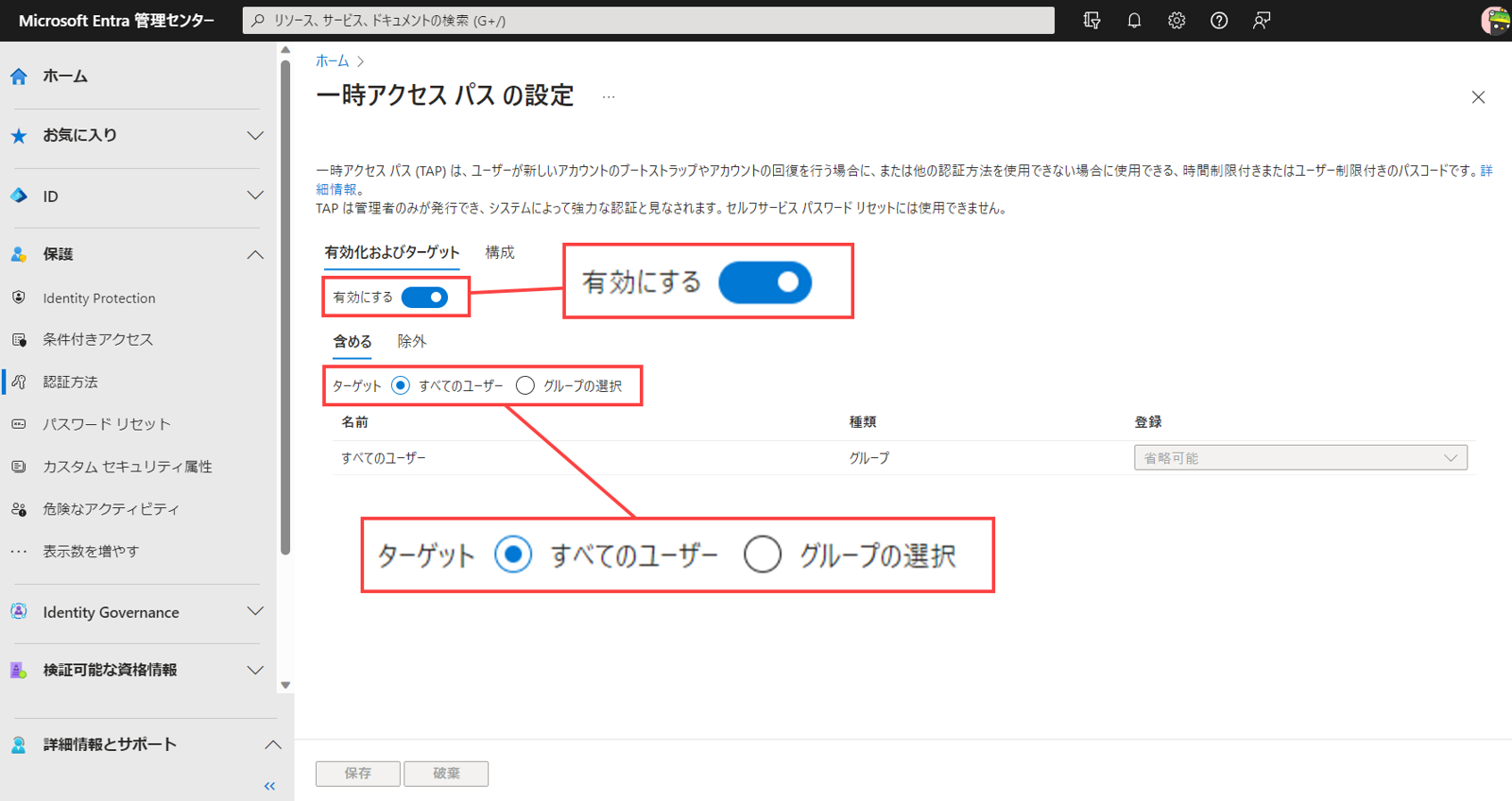The height and width of the screenshot is (801, 1512).
Task: Open the settings gear in header
Action: coord(1177,20)
